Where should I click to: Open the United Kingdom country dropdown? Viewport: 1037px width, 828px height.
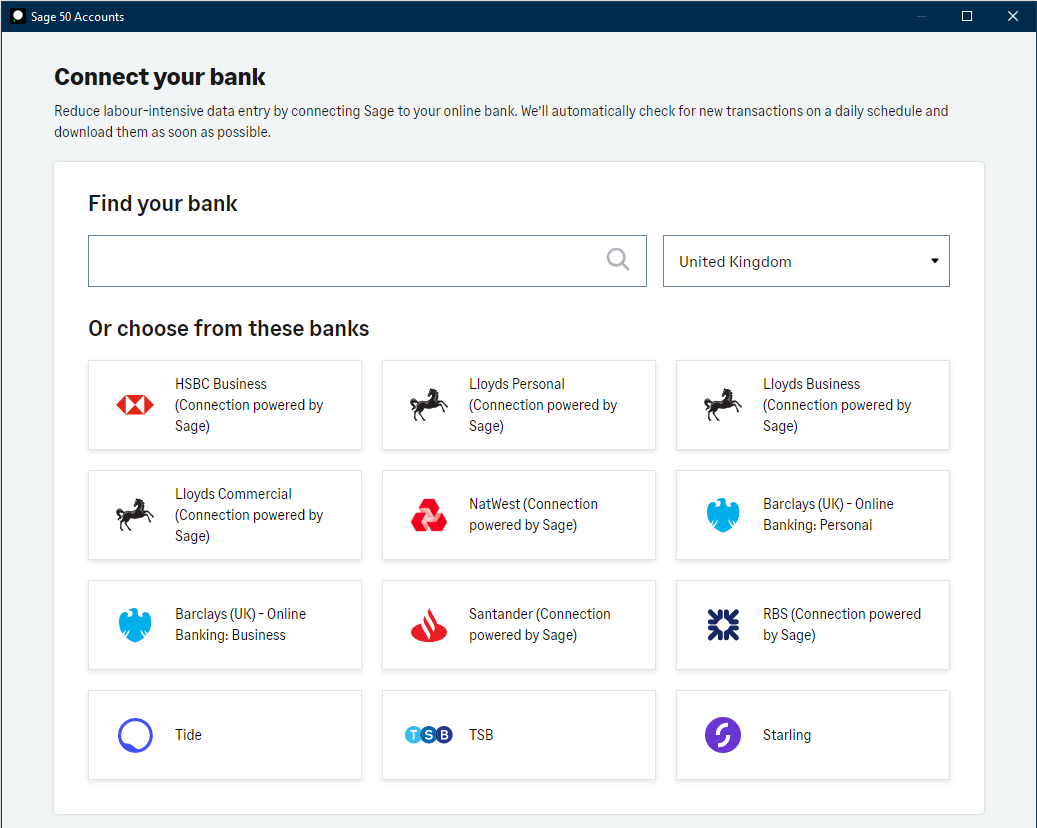pyautogui.click(x=805, y=261)
